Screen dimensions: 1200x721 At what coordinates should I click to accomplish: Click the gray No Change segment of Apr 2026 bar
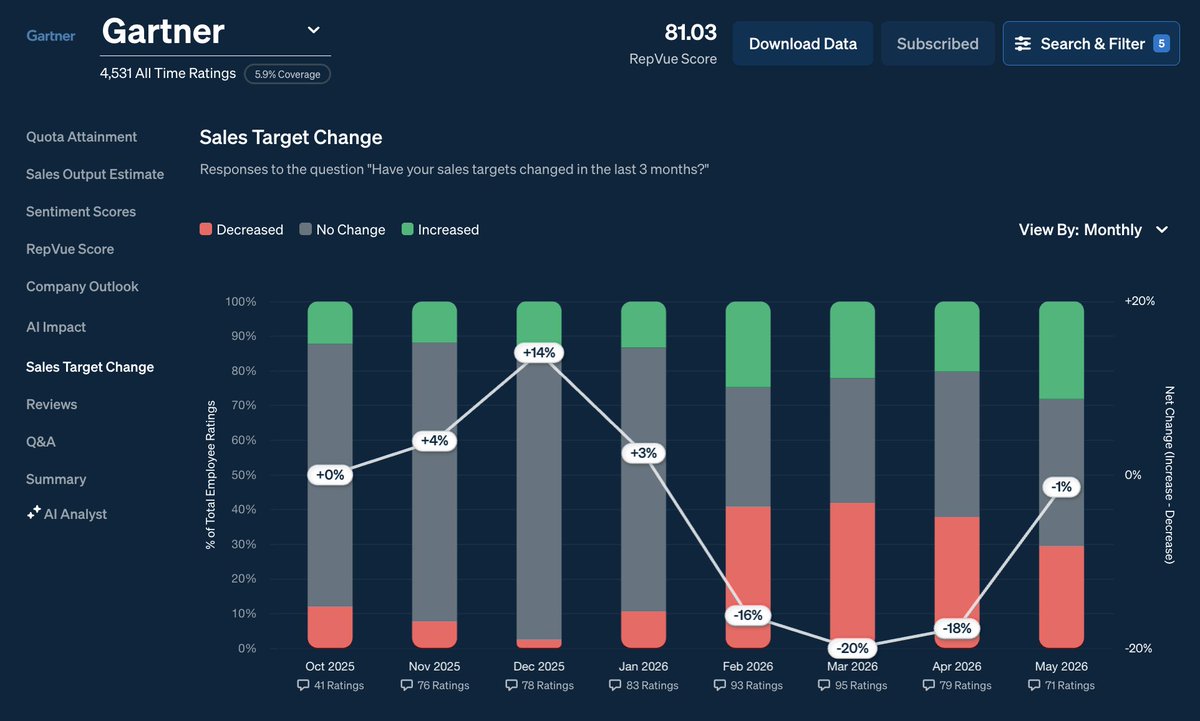point(957,444)
